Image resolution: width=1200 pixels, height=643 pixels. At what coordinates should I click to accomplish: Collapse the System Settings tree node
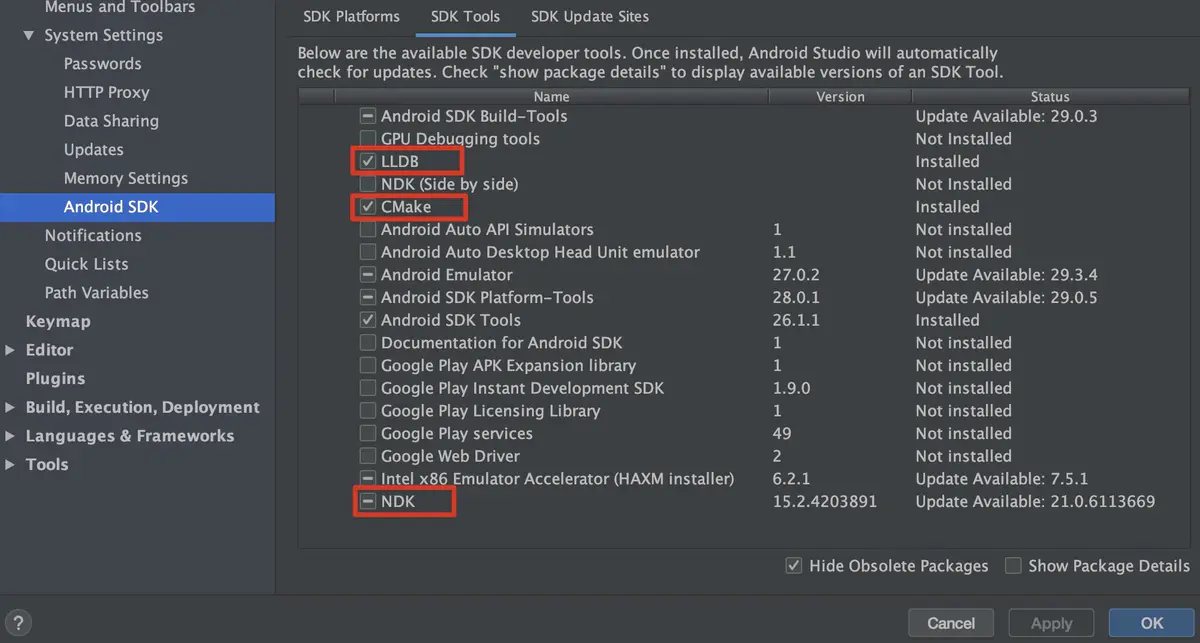tap(28, 35)
